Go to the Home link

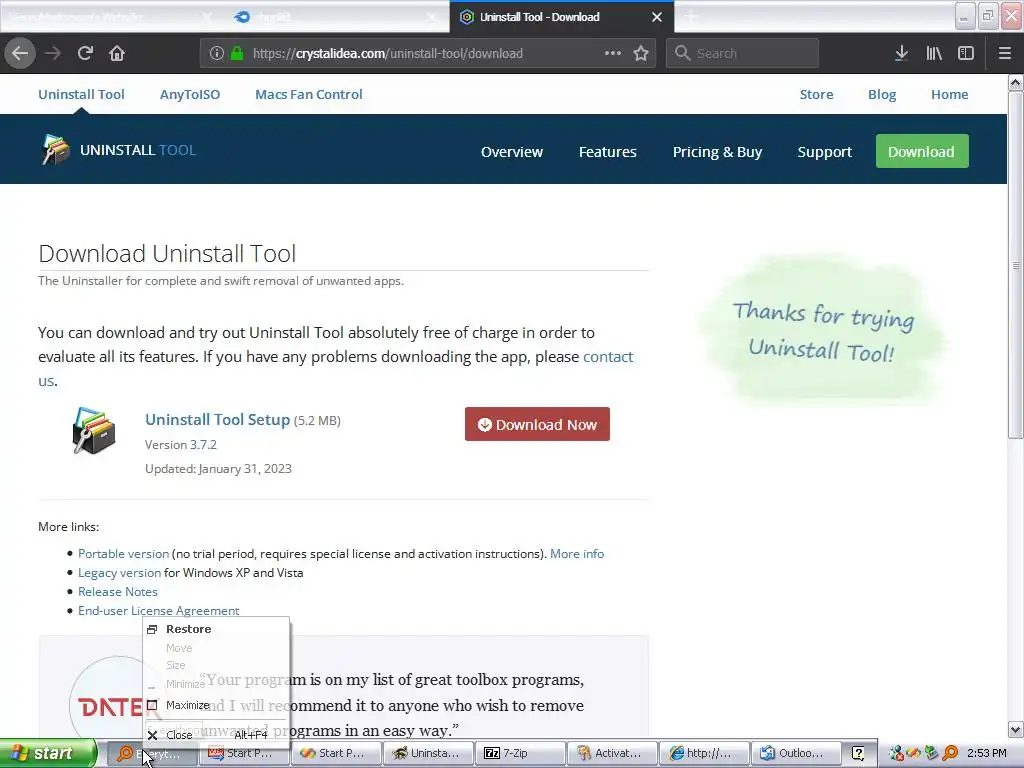(950, 94)
